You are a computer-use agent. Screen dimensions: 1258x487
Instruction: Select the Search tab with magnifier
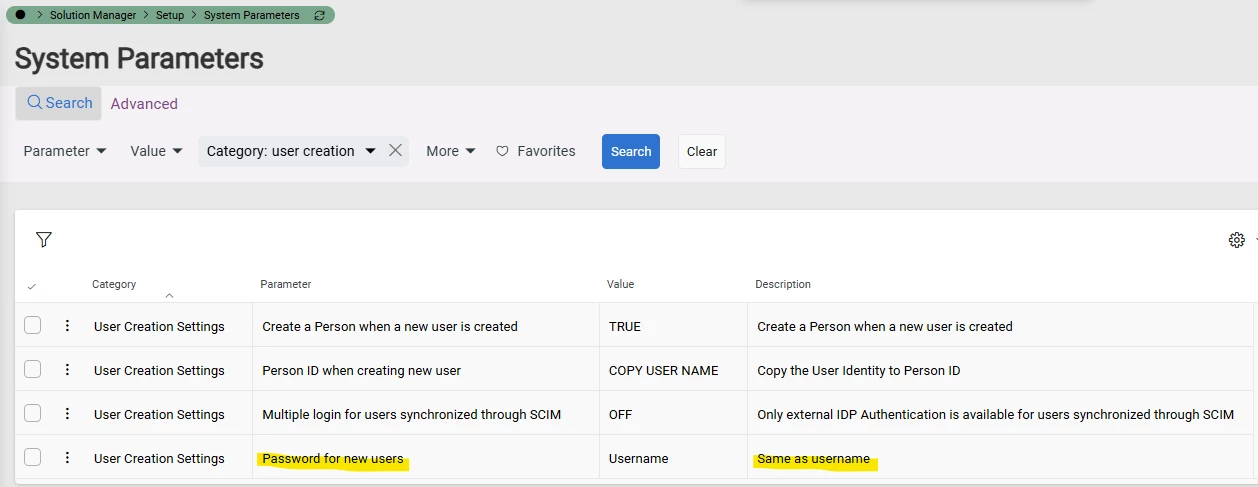pyautogui.click(x=59, y=103)
